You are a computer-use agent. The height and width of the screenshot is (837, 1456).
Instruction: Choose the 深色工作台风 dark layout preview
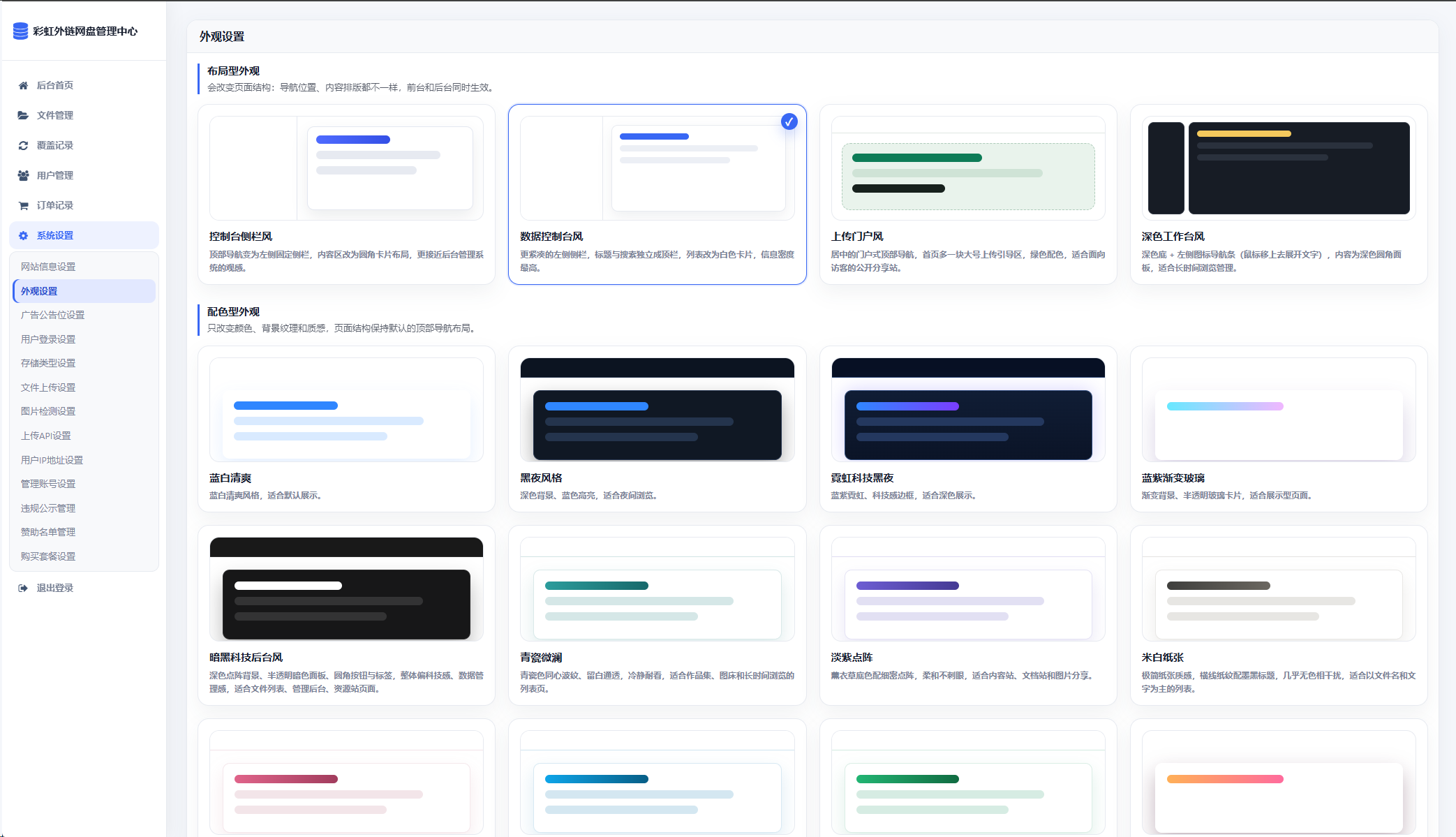point(1279,168)
